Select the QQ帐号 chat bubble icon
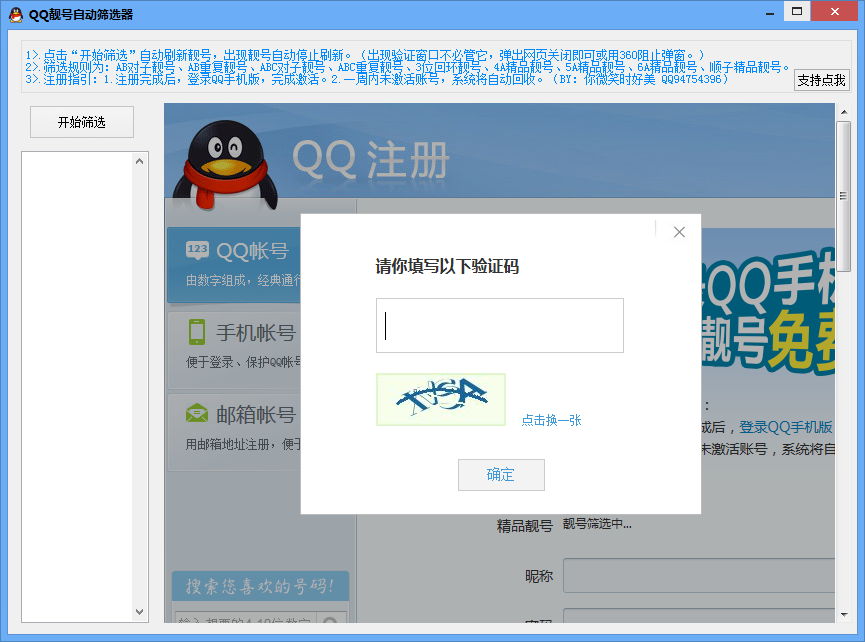Screen dimensions: 865x642 coord(197,250)
